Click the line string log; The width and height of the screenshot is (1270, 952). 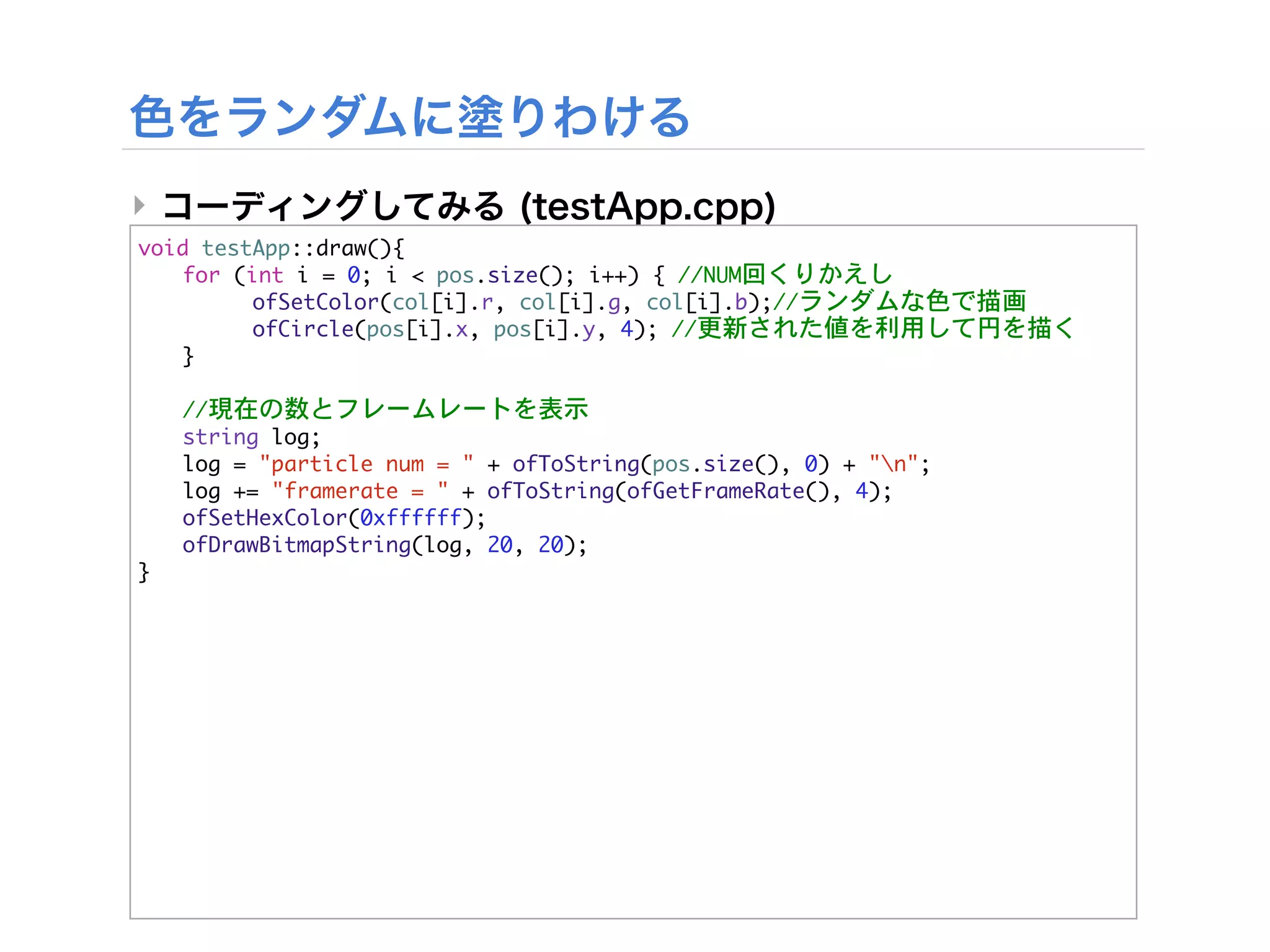tap(251, 438)
